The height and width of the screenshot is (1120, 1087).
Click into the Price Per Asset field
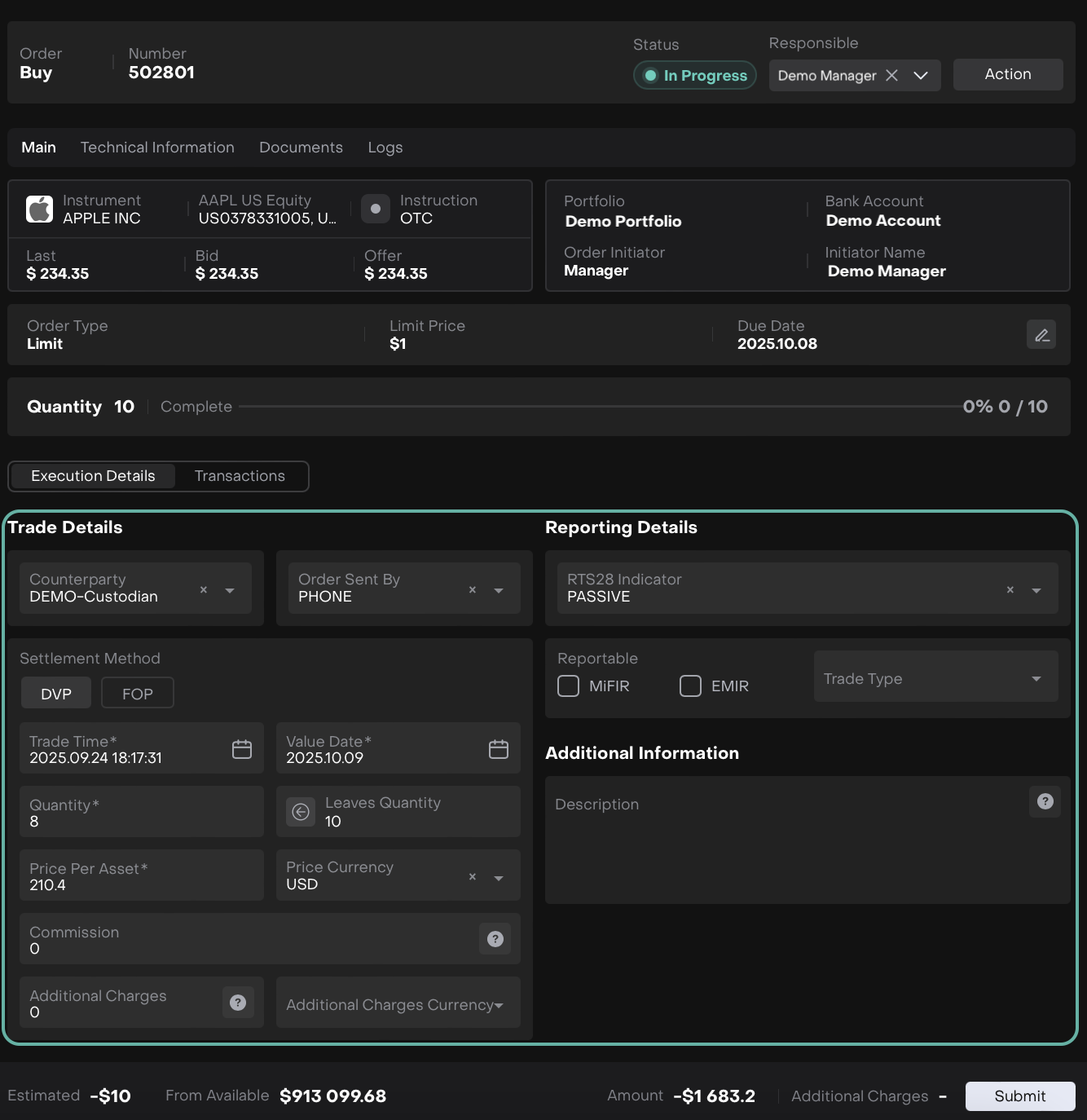coord(141,876)
